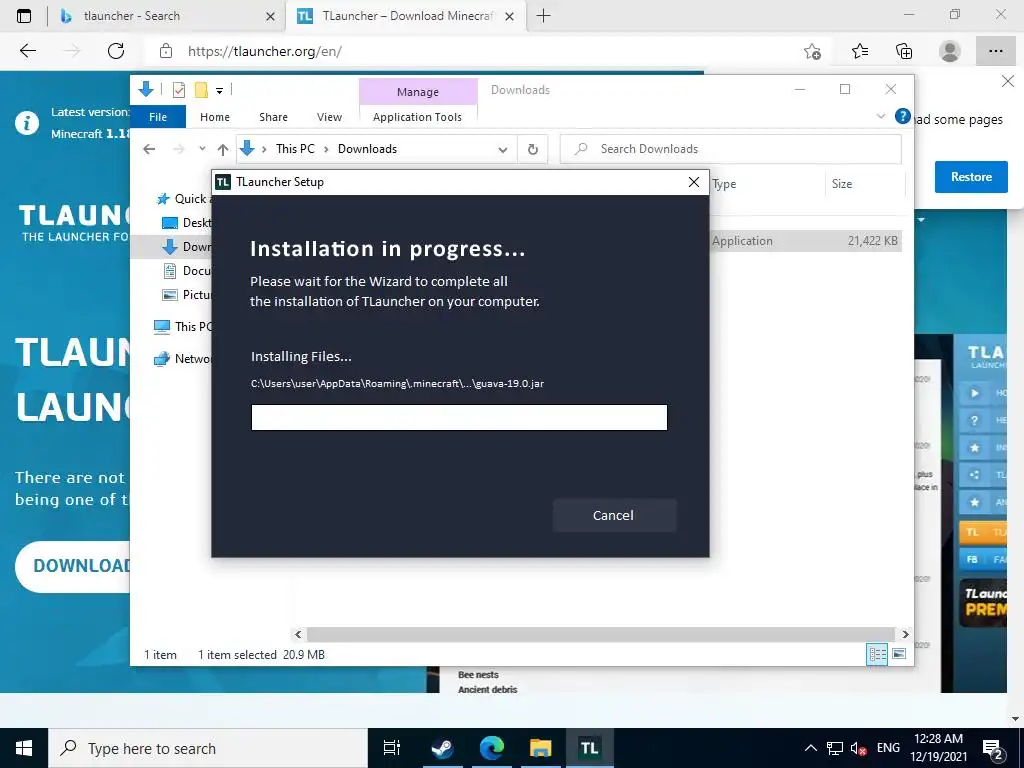Open the View ribbon tab
The height and width of the screenshot is (768, 1024).
tap(329, 117)
